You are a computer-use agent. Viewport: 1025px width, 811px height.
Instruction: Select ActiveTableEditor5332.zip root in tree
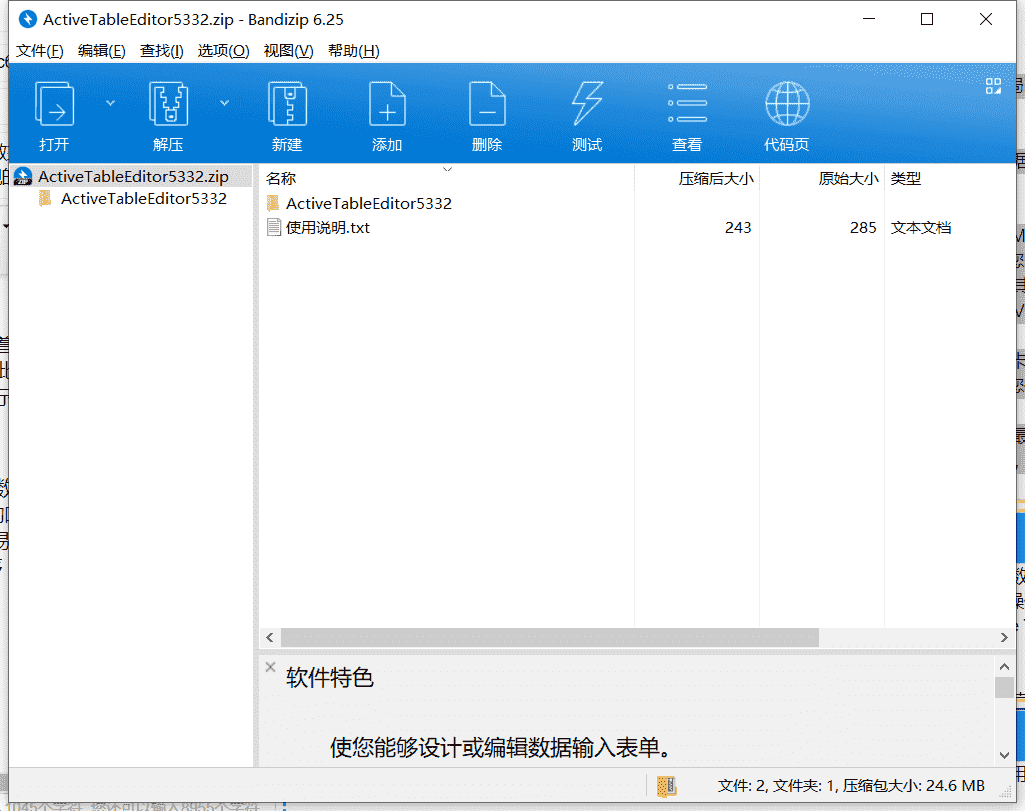[133, 176]
